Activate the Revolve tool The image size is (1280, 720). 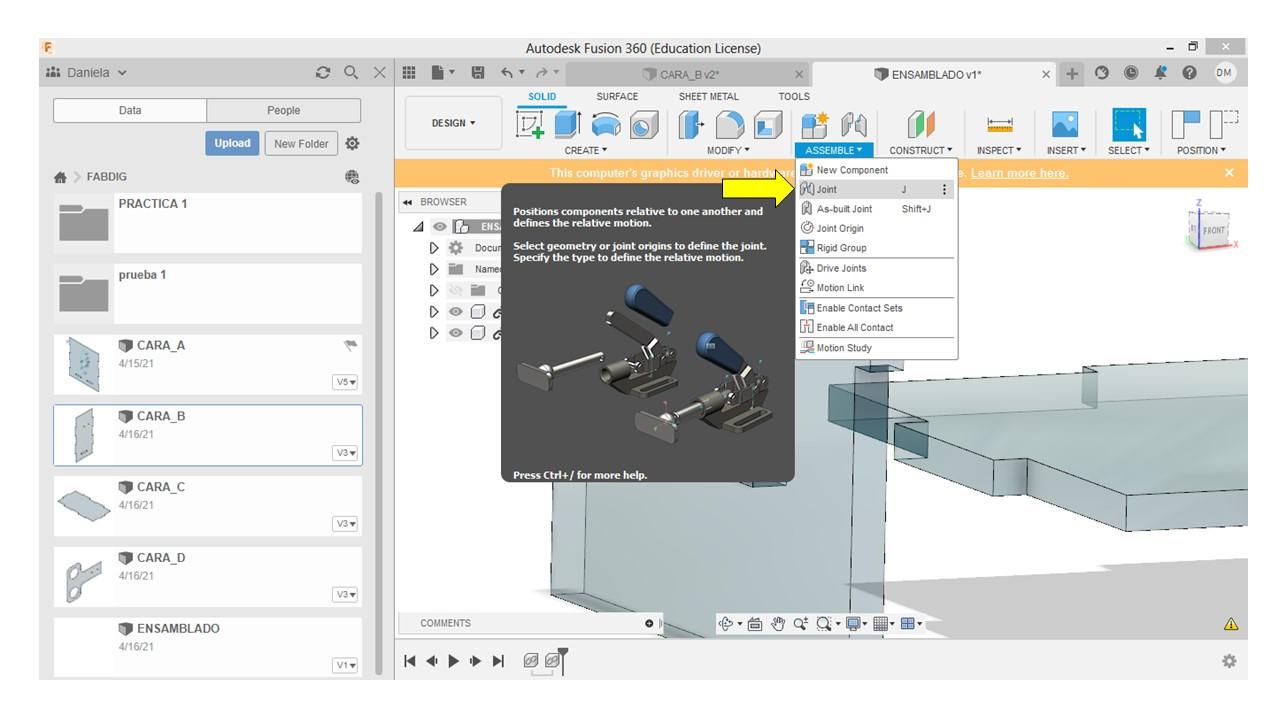click(x=606, y=124)
